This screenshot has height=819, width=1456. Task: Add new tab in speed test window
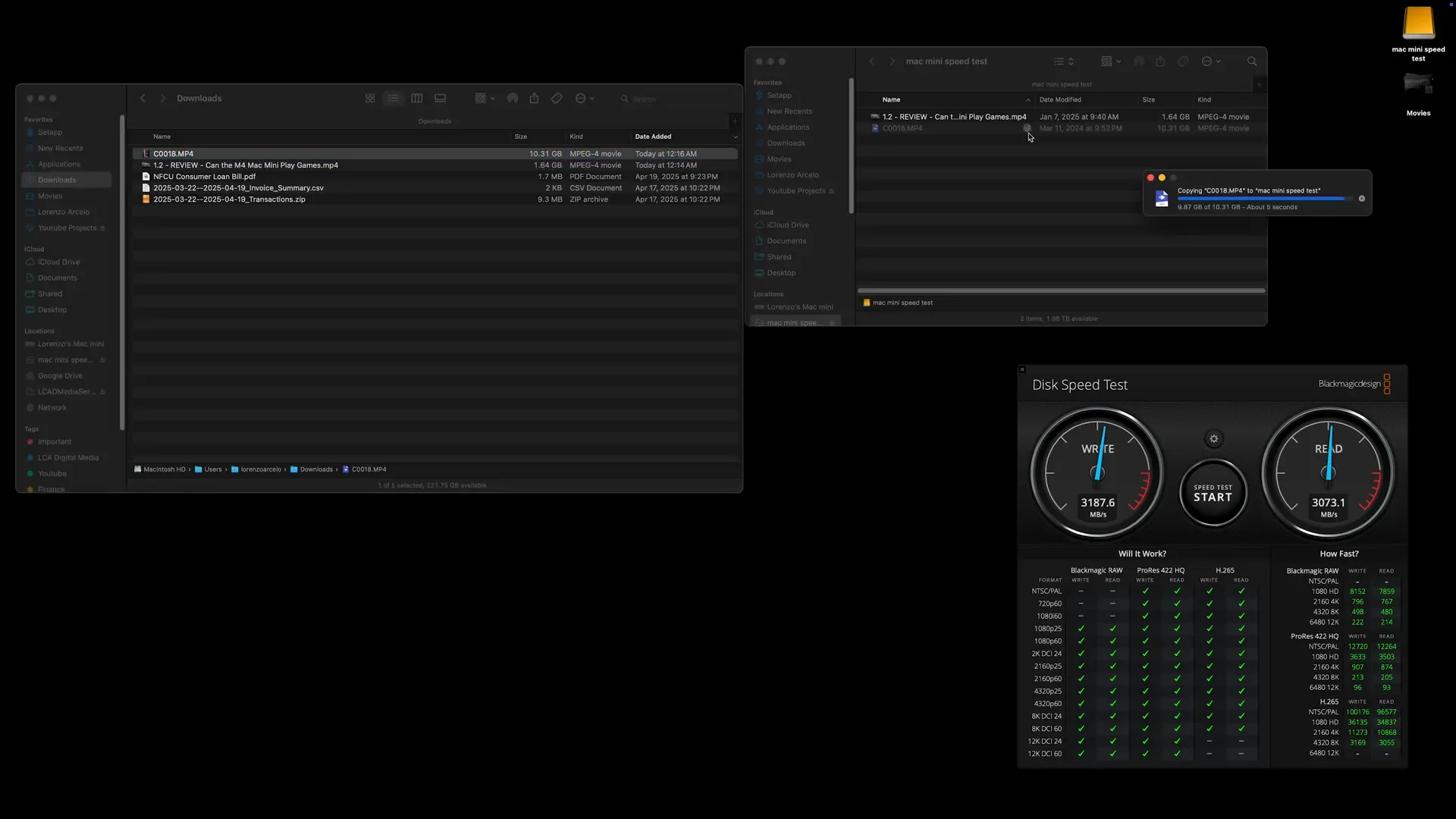coord(1259,84)
